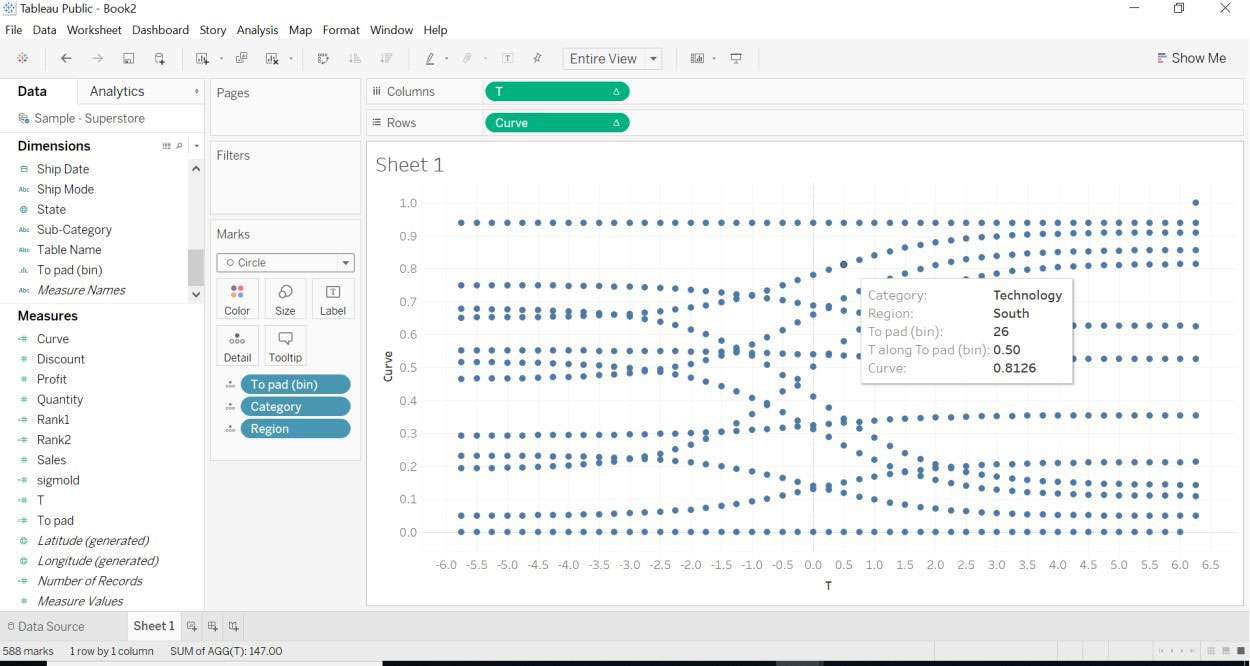This screenshot has width=1250, height=666.
Task: Redo using the forward arrow icon
Action: coord(97,58)
